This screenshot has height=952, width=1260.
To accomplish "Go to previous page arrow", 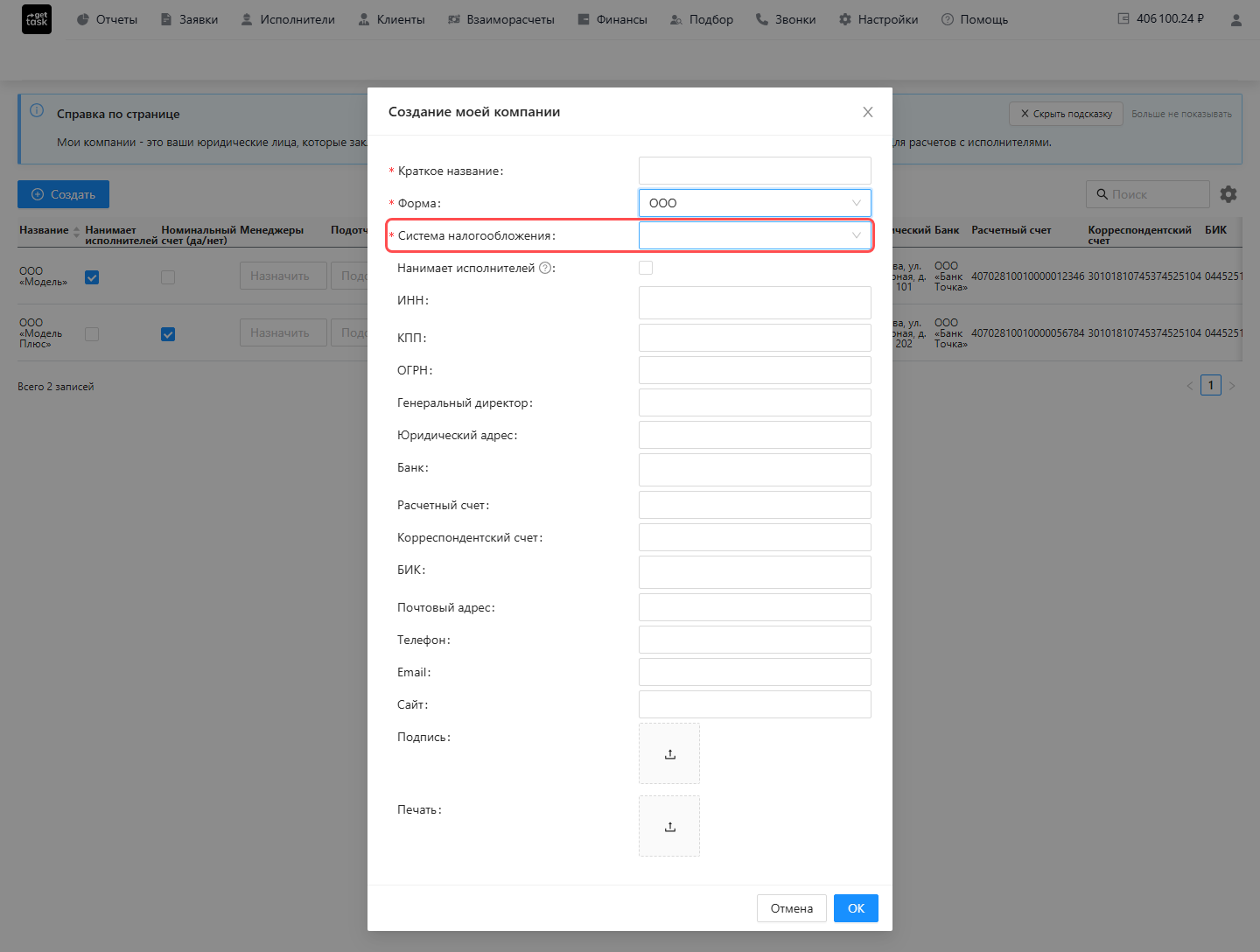I will pyautogui.click(x=1190, y=386).
